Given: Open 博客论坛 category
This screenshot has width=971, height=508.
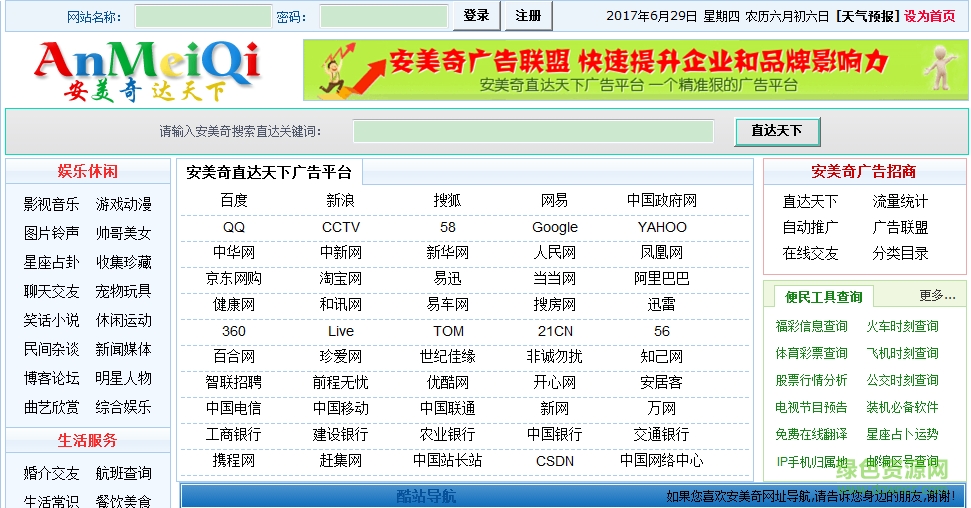Looking at the screenshot, I should point(51,379).
